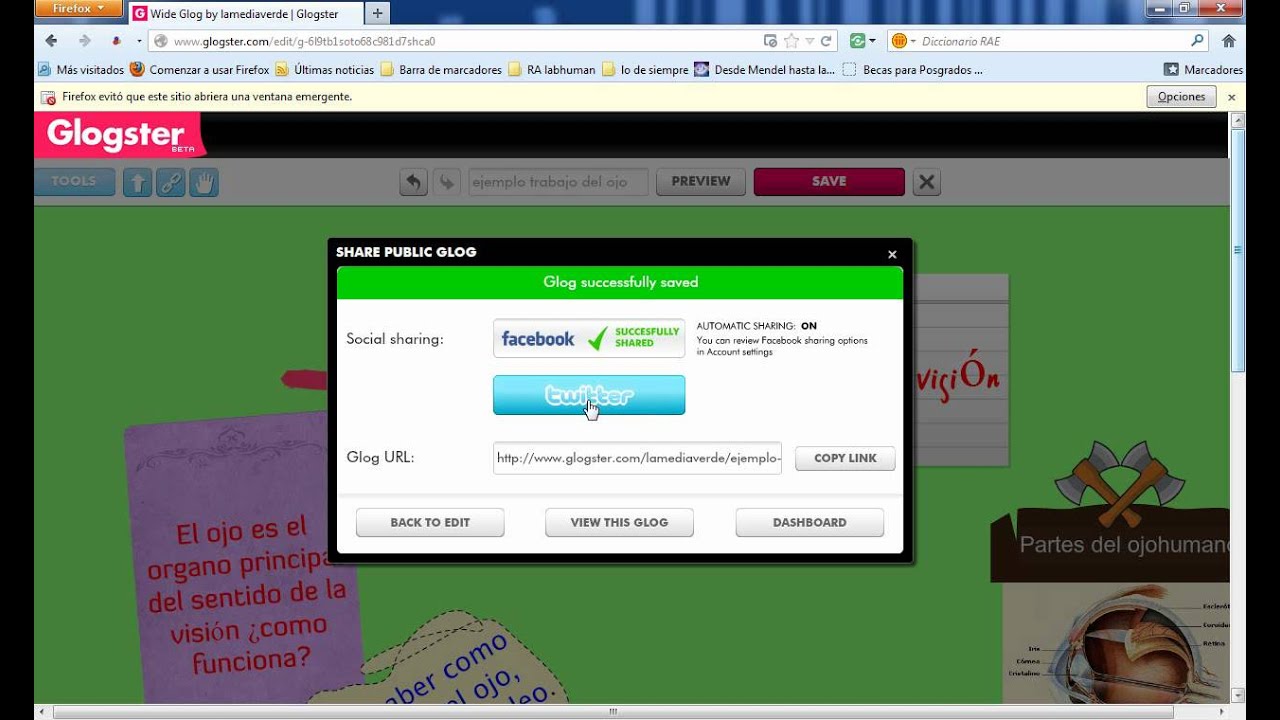This screenshot has height=720, width=1280.
Task: Click the Glog successfully saved banner
Action: pos(620,282)
